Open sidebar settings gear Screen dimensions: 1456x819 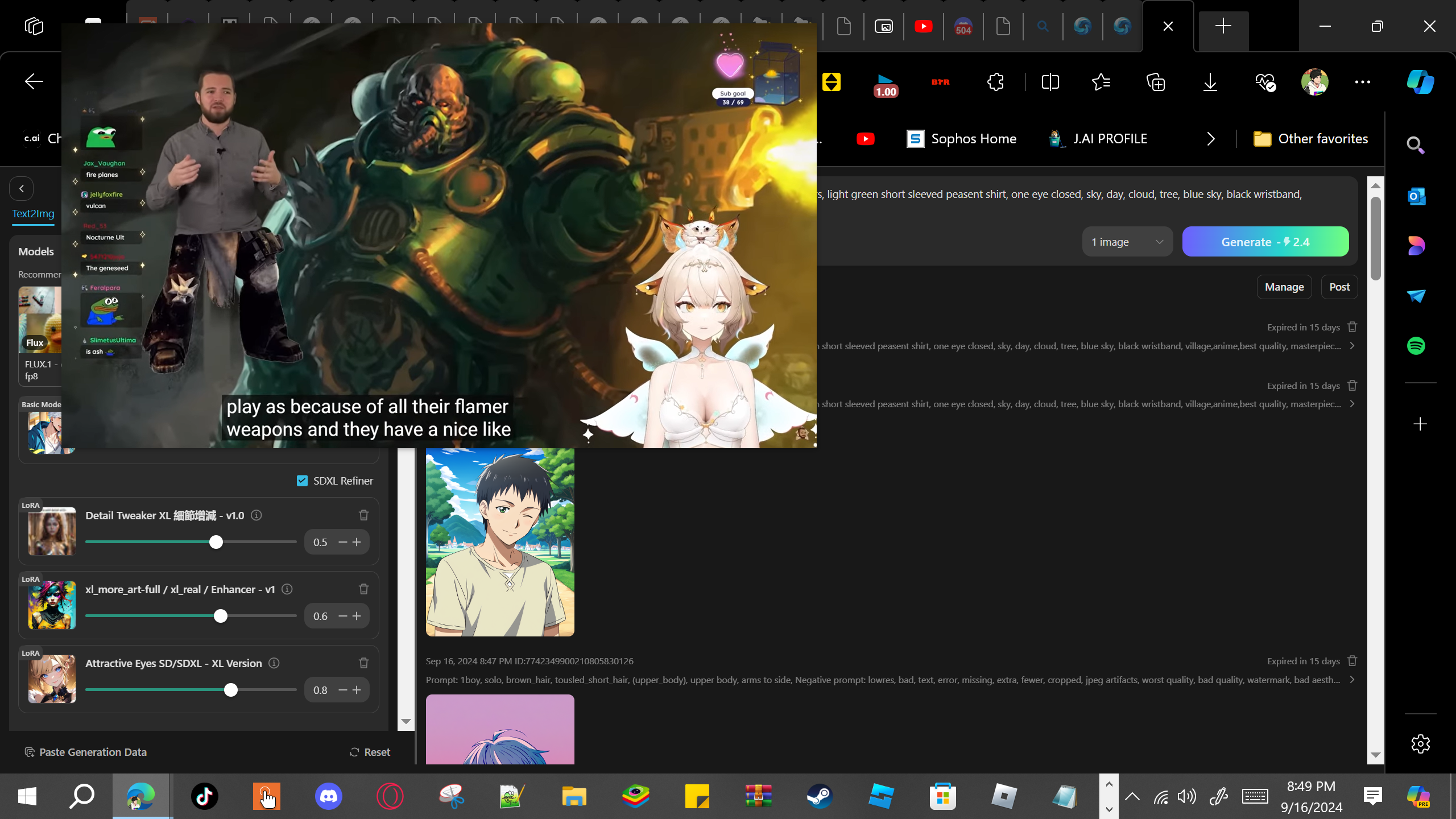pyautogui.click(x=1420, y=744)
